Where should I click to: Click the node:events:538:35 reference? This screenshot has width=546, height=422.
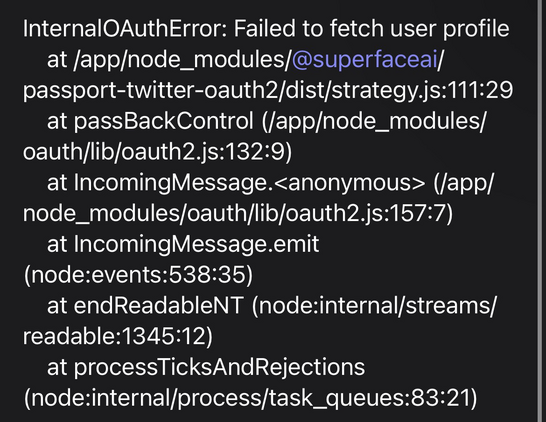click(x=138, y=275)
